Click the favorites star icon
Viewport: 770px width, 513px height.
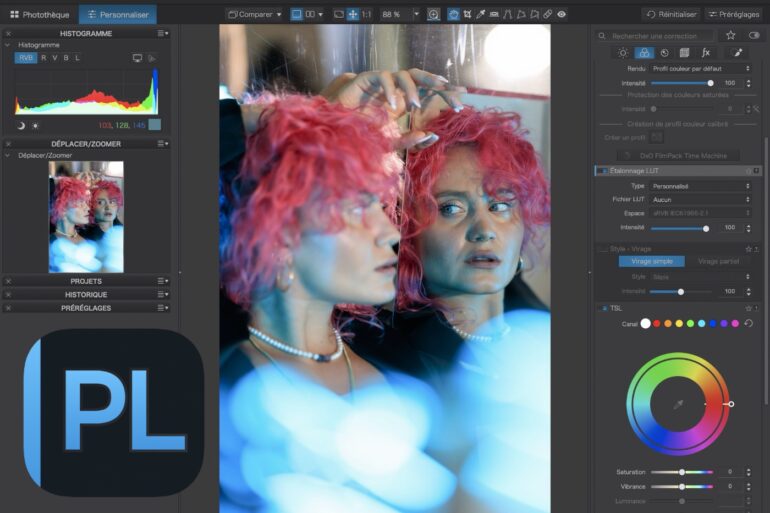[x=730, y=35]
